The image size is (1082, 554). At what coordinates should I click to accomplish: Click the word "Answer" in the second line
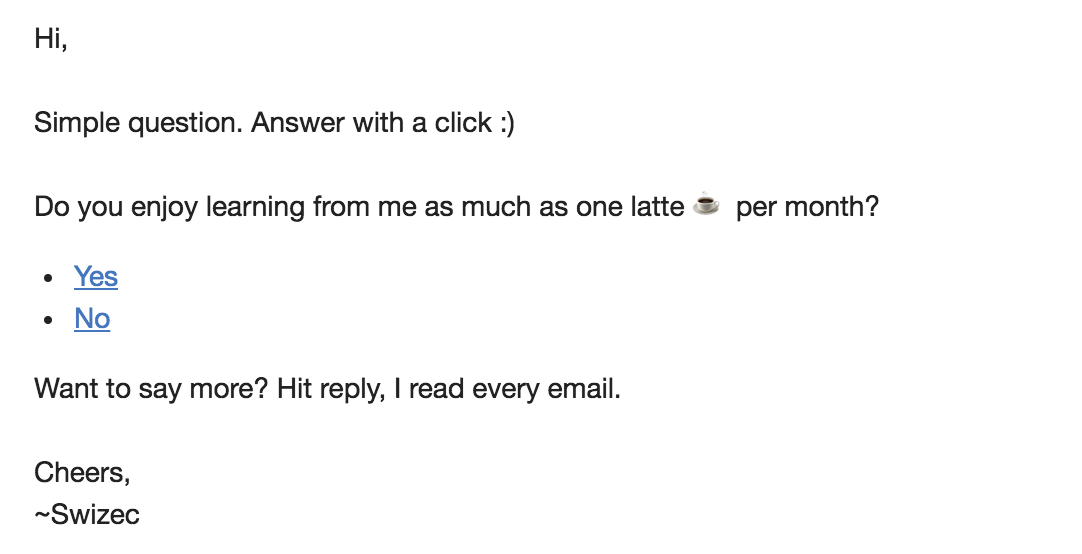point(298,123)
